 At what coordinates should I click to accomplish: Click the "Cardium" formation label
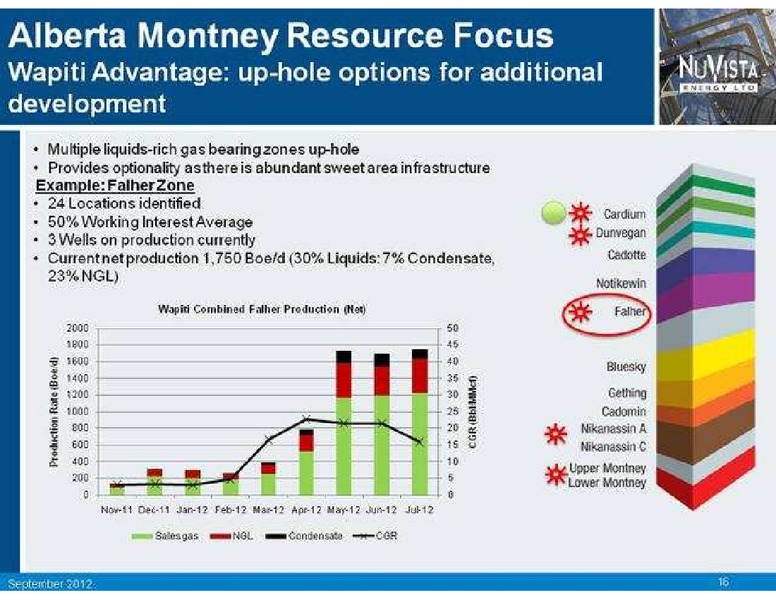click(x=625, y=214)
